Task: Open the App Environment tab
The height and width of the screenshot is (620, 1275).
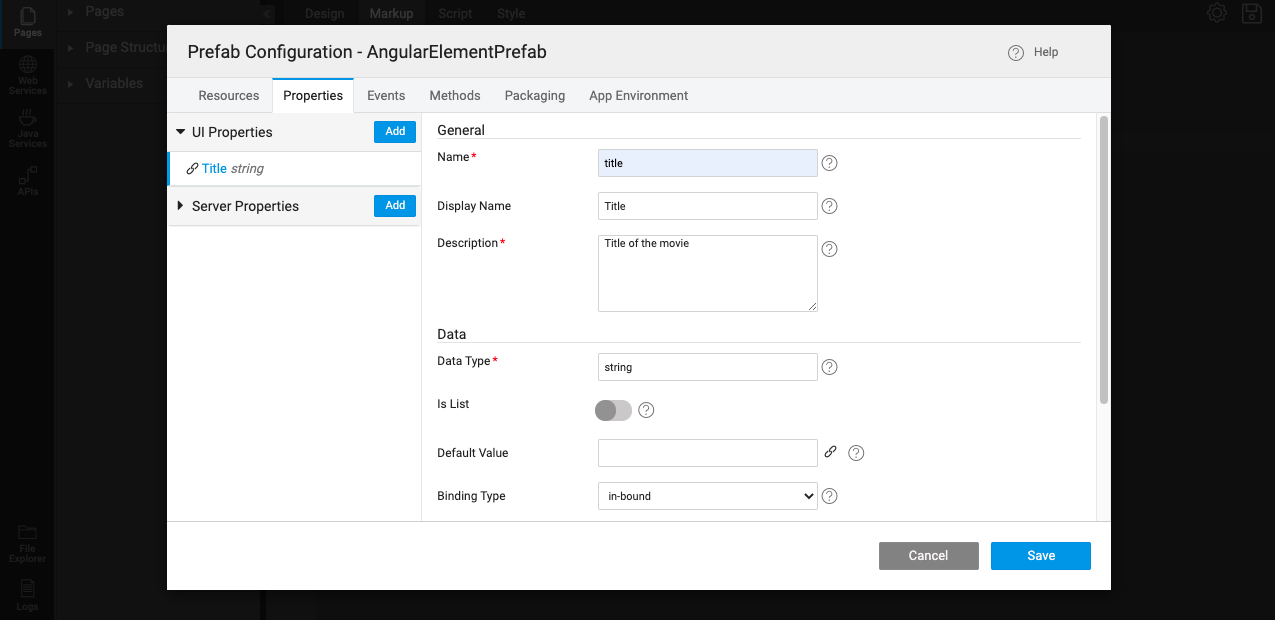Action: (x=638, y=96)
